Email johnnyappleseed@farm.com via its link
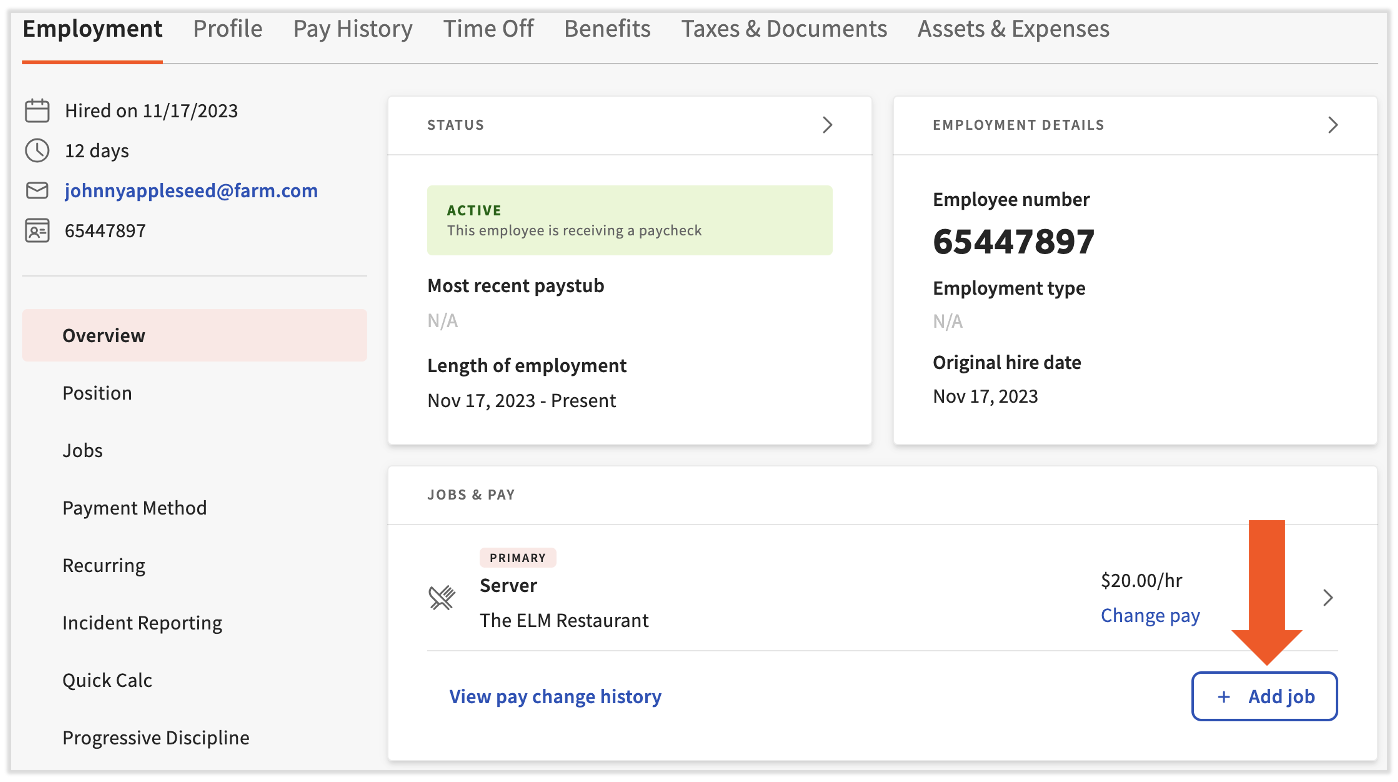Screen dimensions: 1398x782 click(x=190, y=190)
